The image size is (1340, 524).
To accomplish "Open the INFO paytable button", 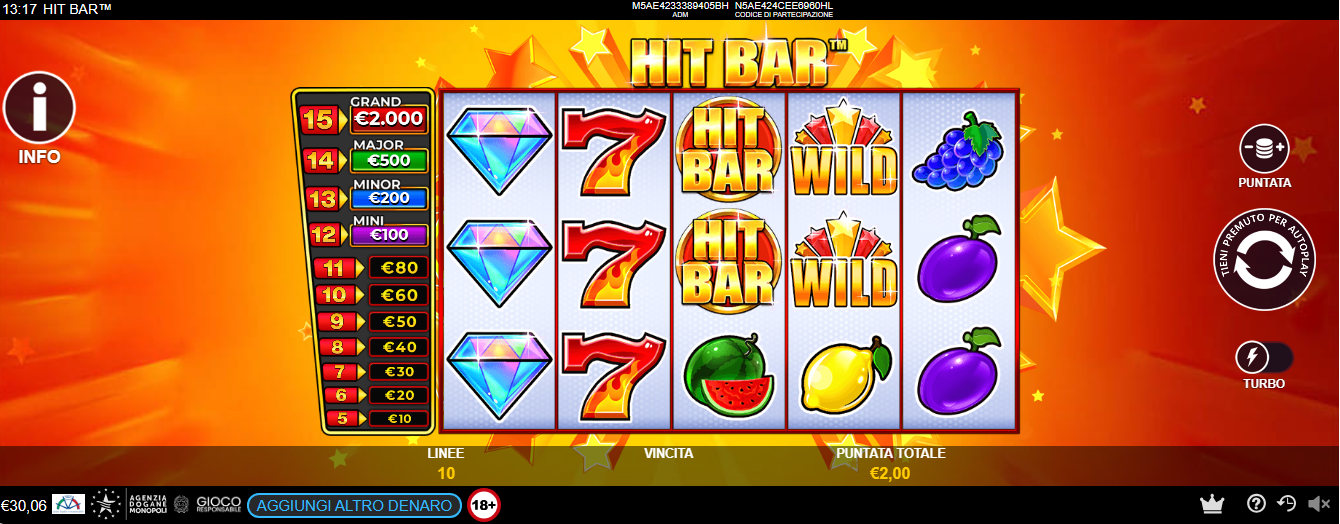I will pos(39,108).
